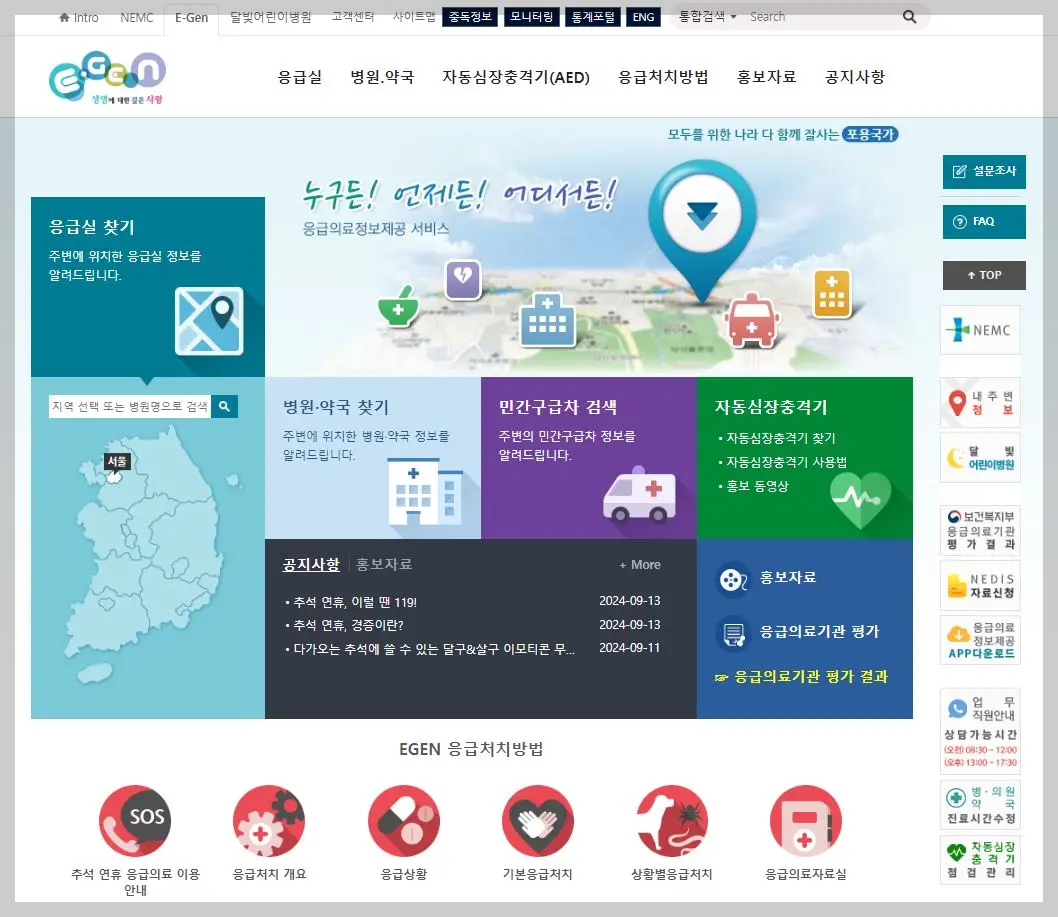Open the notice 추석 연휴, 이럴 땐 119!
Viewport: 1058px width, 917px height.
click(x=345, y=601)
